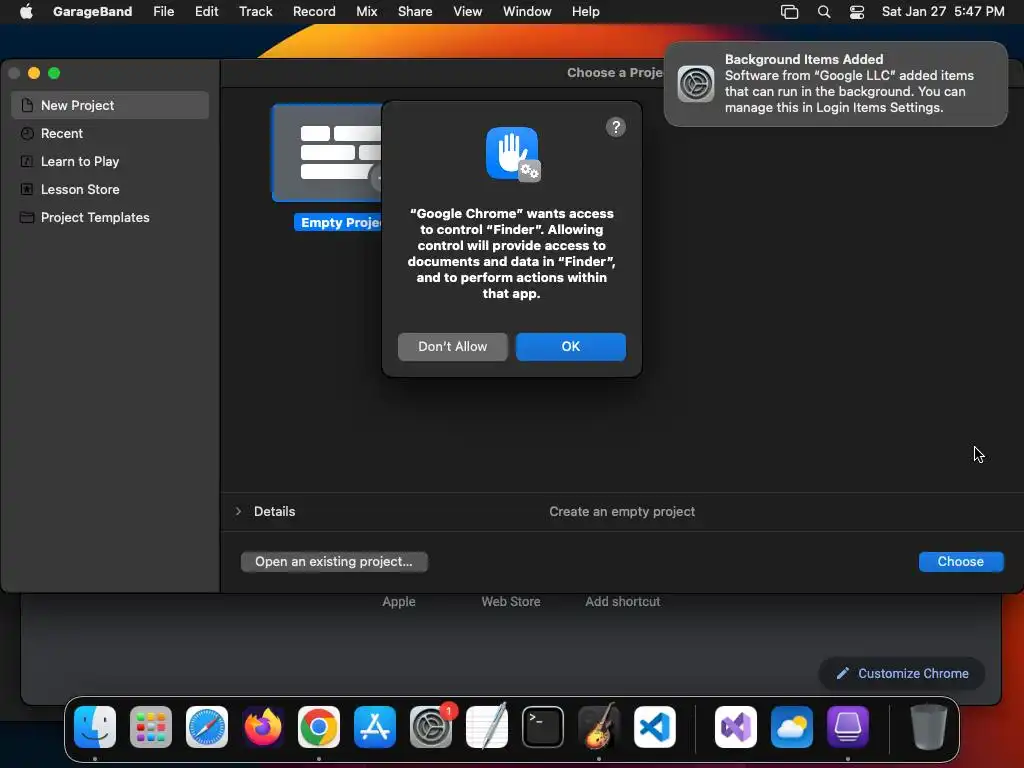Click the Web Store shortcut in Chrome

pos(511,601)
